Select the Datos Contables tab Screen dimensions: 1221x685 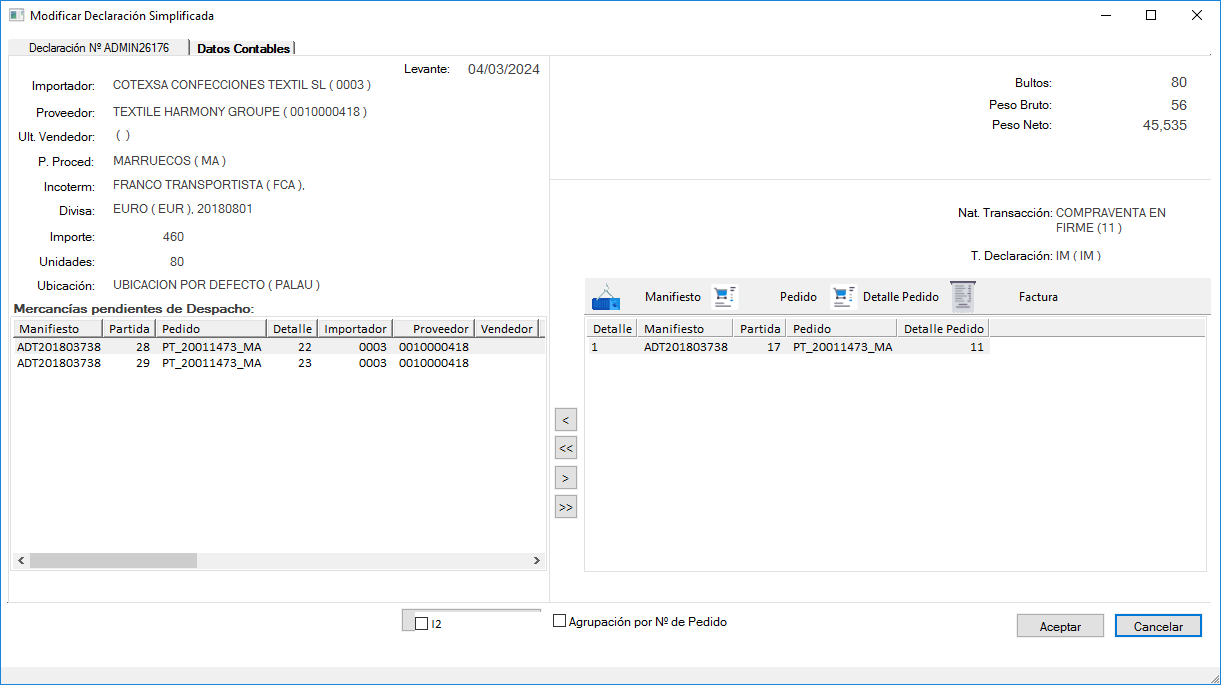tap(243, 48)
